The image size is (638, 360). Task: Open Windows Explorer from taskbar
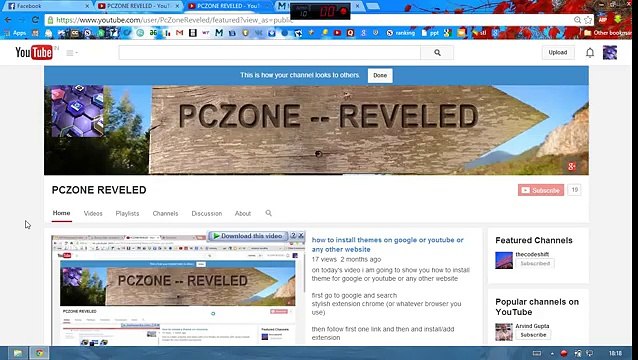tap(17, 353)
